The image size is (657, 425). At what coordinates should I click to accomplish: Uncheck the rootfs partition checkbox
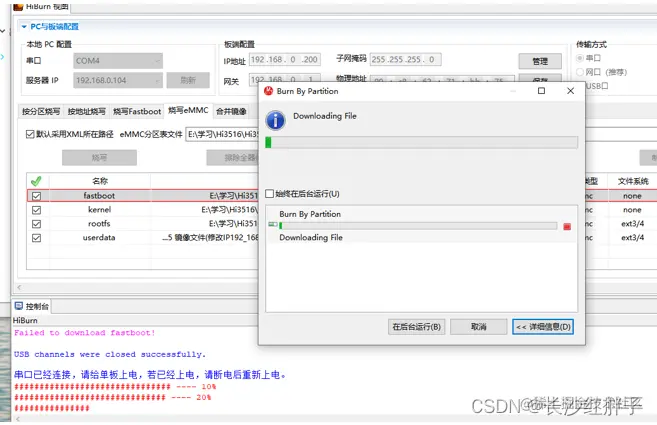36,224
